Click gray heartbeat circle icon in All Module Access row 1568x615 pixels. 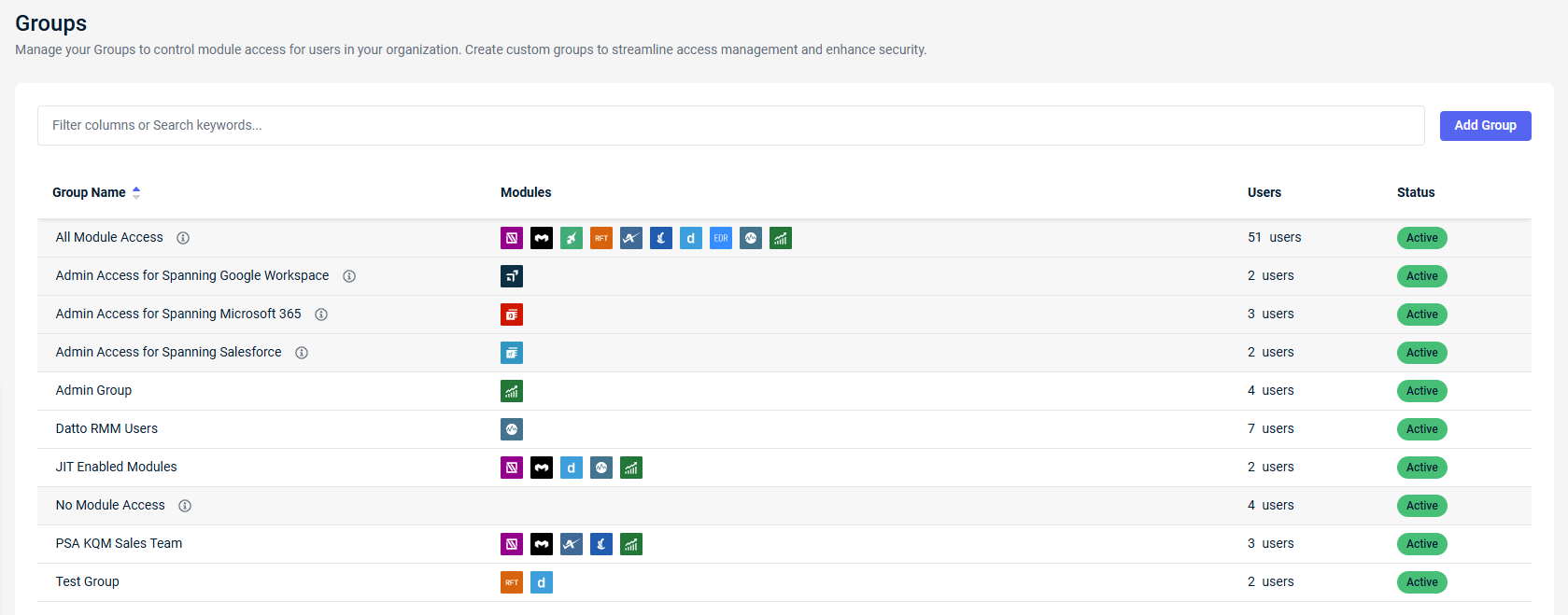point(751,238)
